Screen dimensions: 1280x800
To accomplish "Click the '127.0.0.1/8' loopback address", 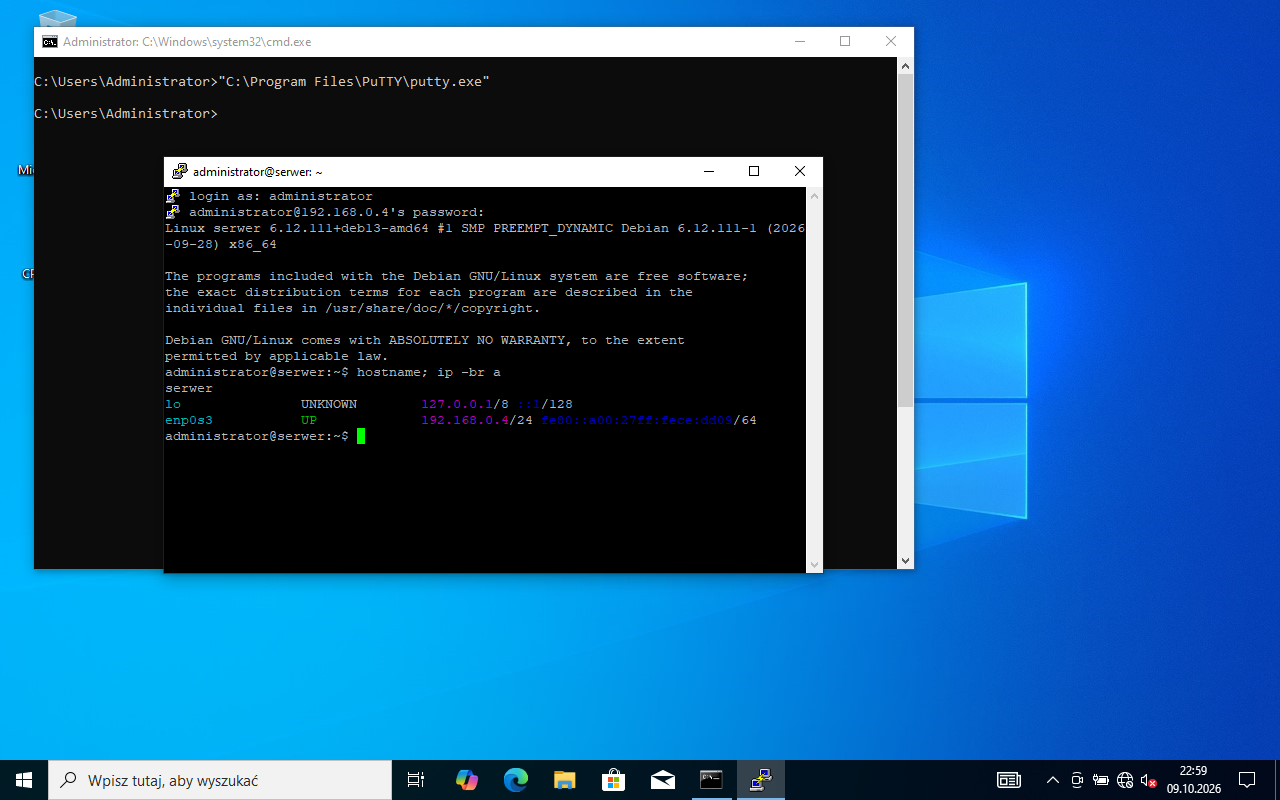I will (x=465, y=404).
